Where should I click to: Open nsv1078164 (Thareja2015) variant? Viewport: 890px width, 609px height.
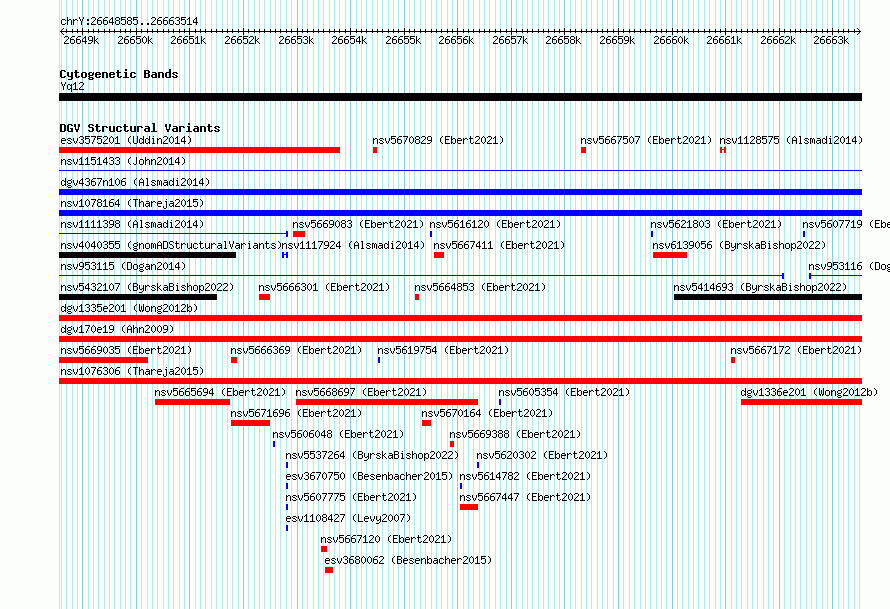point(132,203)
